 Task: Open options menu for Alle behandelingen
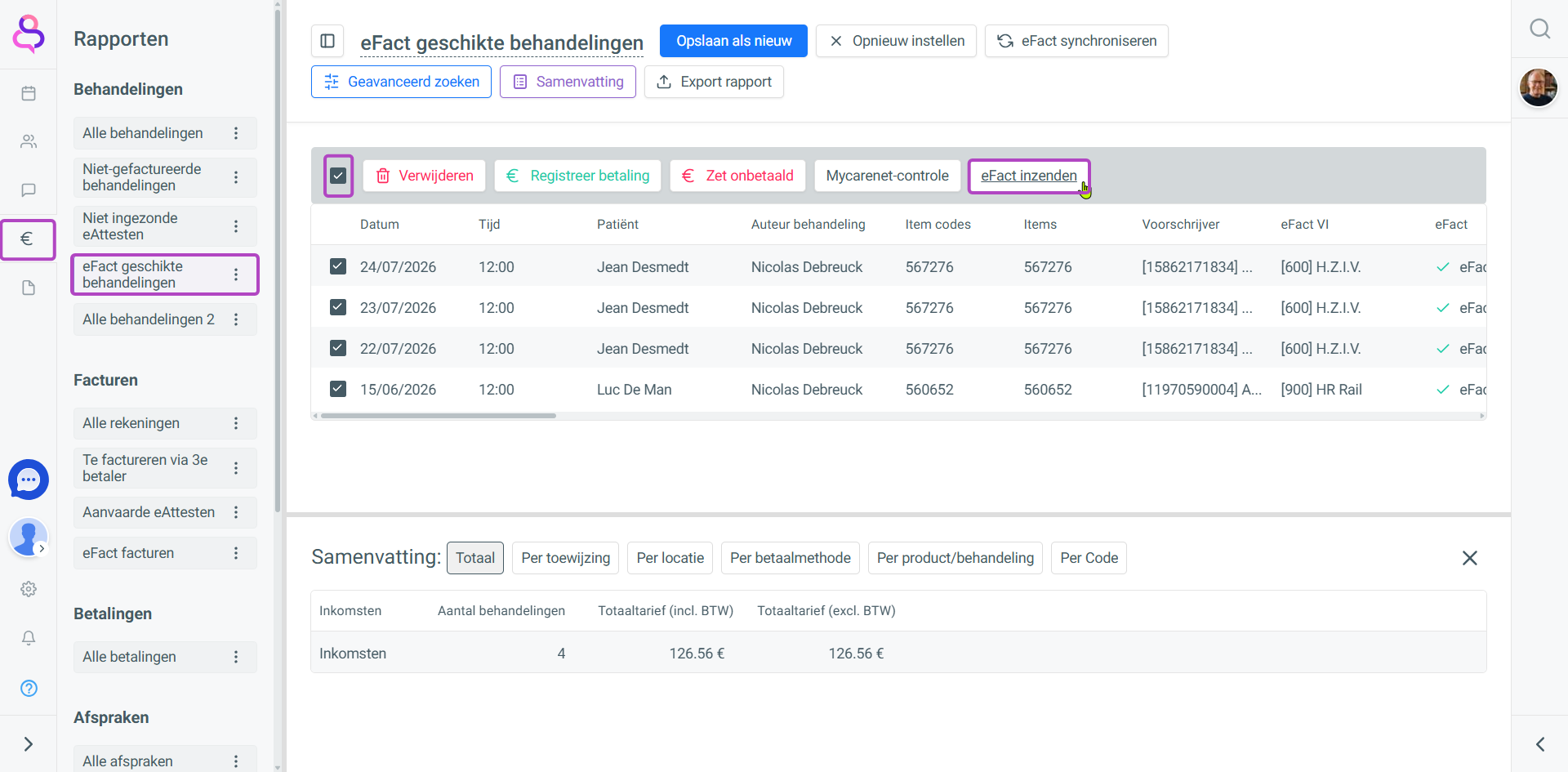236,133
